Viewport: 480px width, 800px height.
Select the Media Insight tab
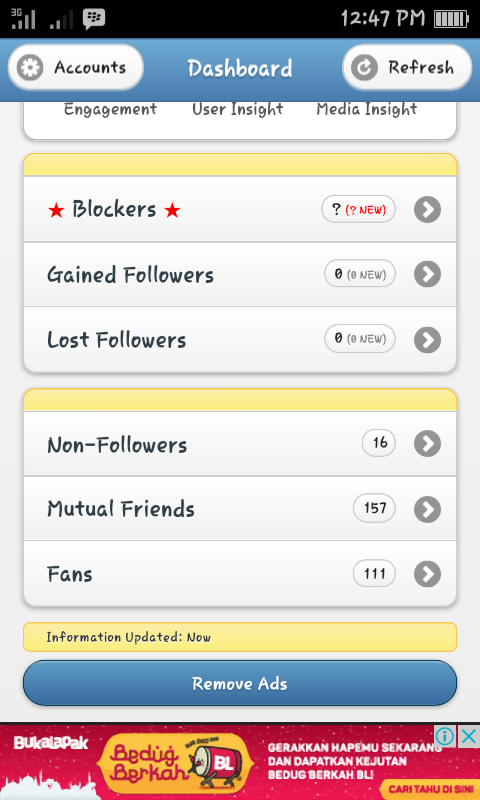tap(367, 109)
